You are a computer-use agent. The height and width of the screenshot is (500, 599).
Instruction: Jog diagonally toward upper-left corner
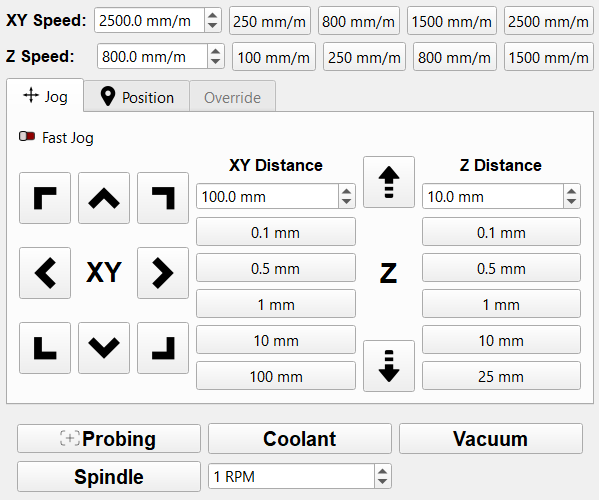tap(45, 198)
